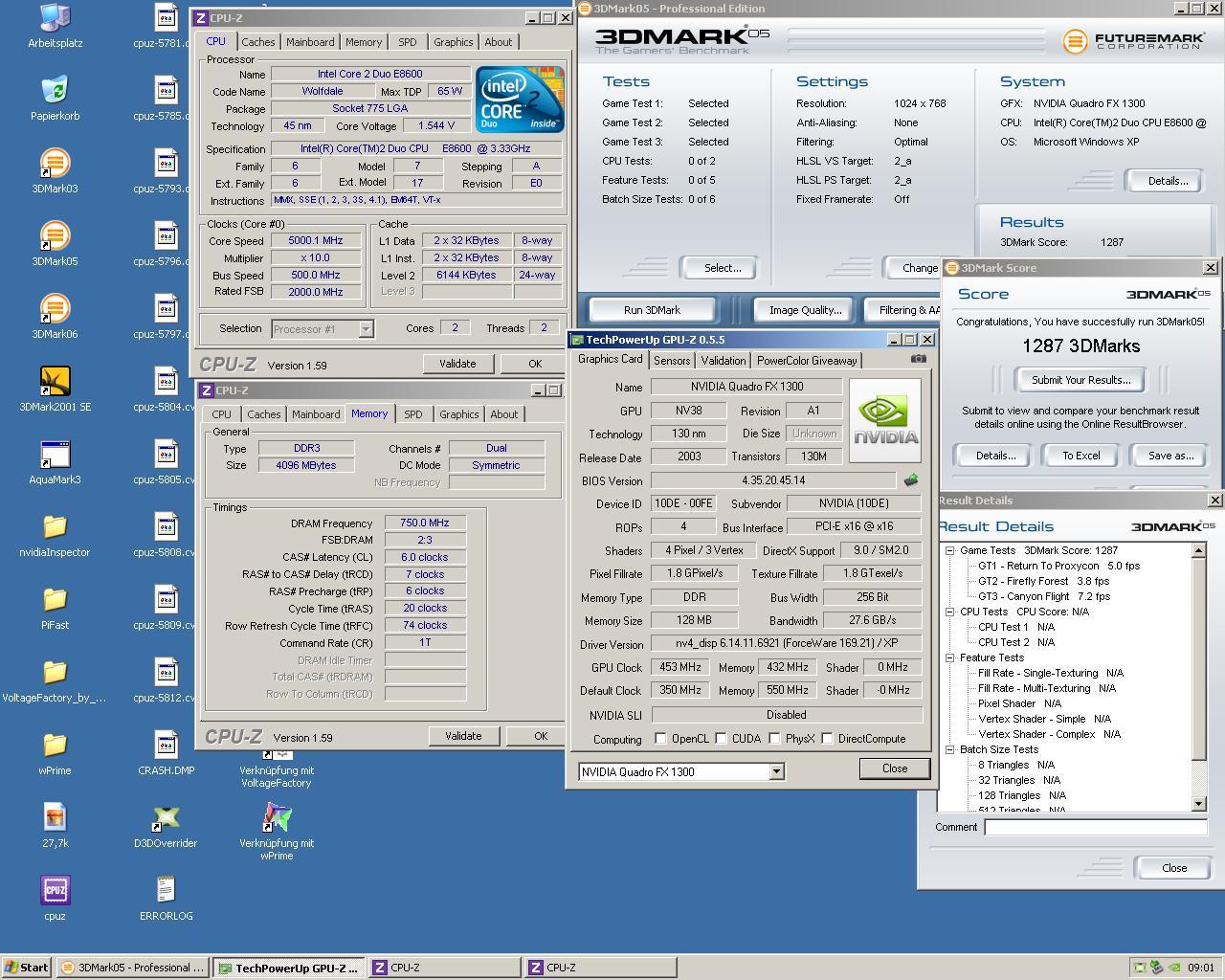
Task: Open PowerColor Giveaway tab
Action: coord(807,361)
